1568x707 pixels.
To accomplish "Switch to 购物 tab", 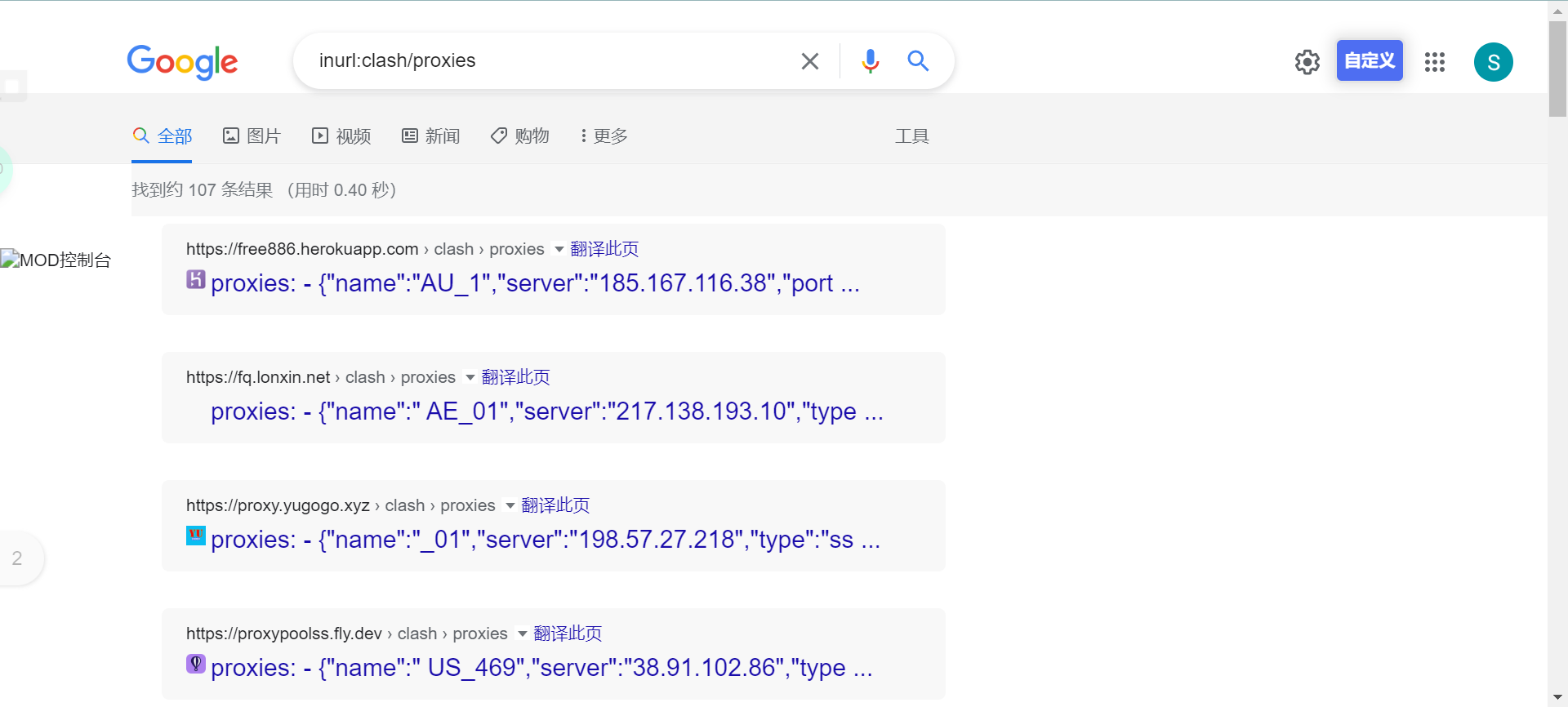I will [x=519, y=136].
